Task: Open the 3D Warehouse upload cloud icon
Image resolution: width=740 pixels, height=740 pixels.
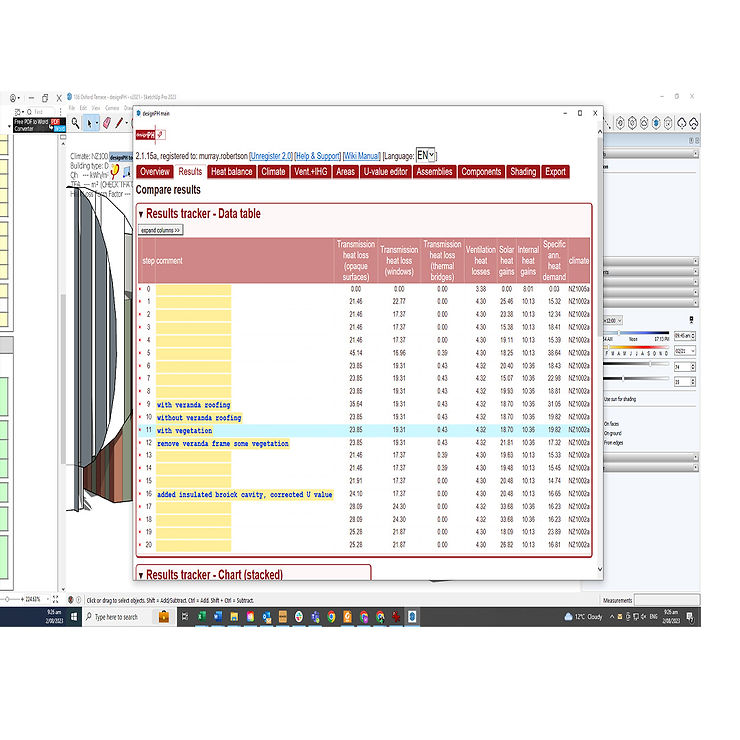Action: click(694, 124)
